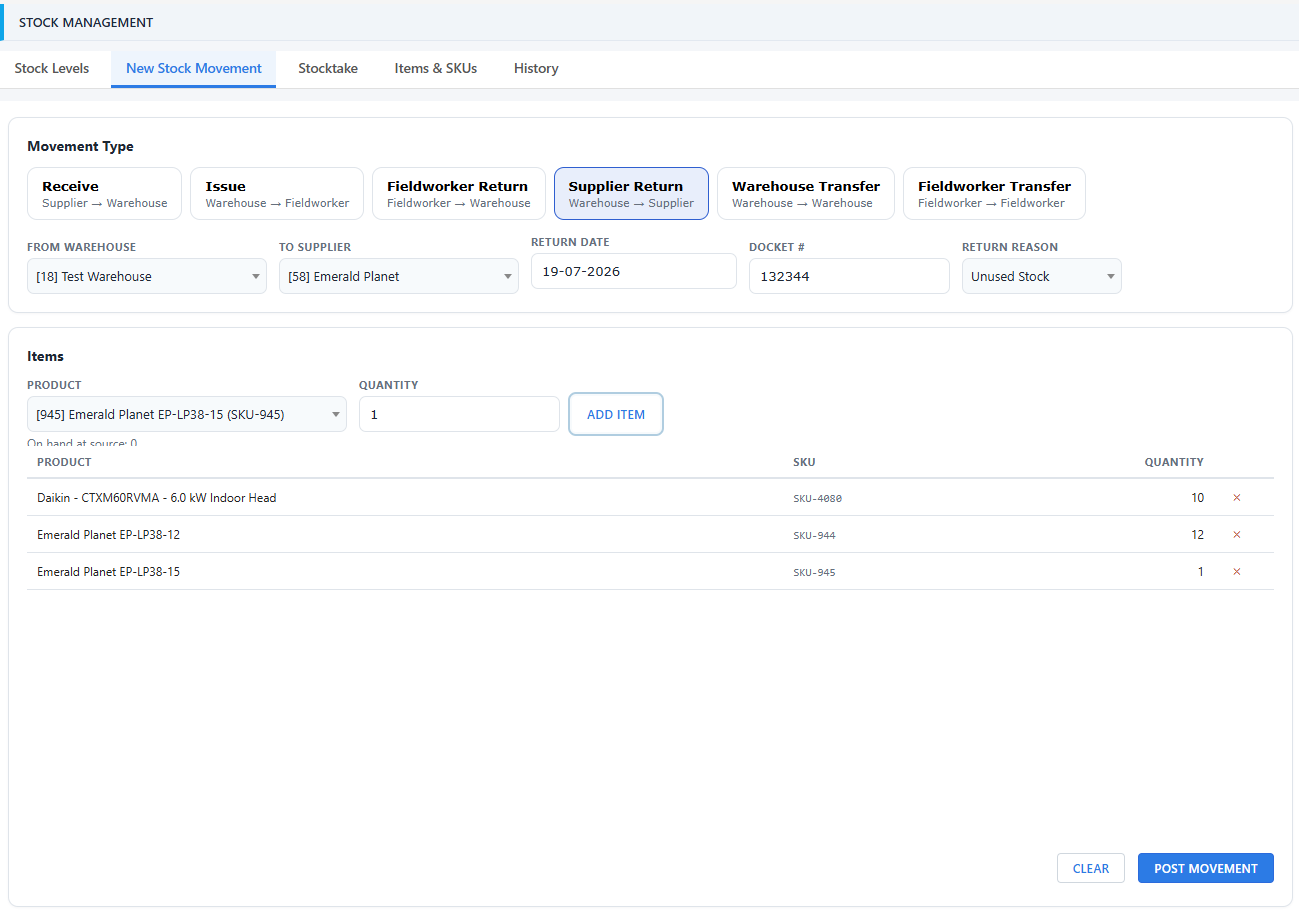Open the New Stock Movement tab
1299x924 pixels.
click(194, 69)
